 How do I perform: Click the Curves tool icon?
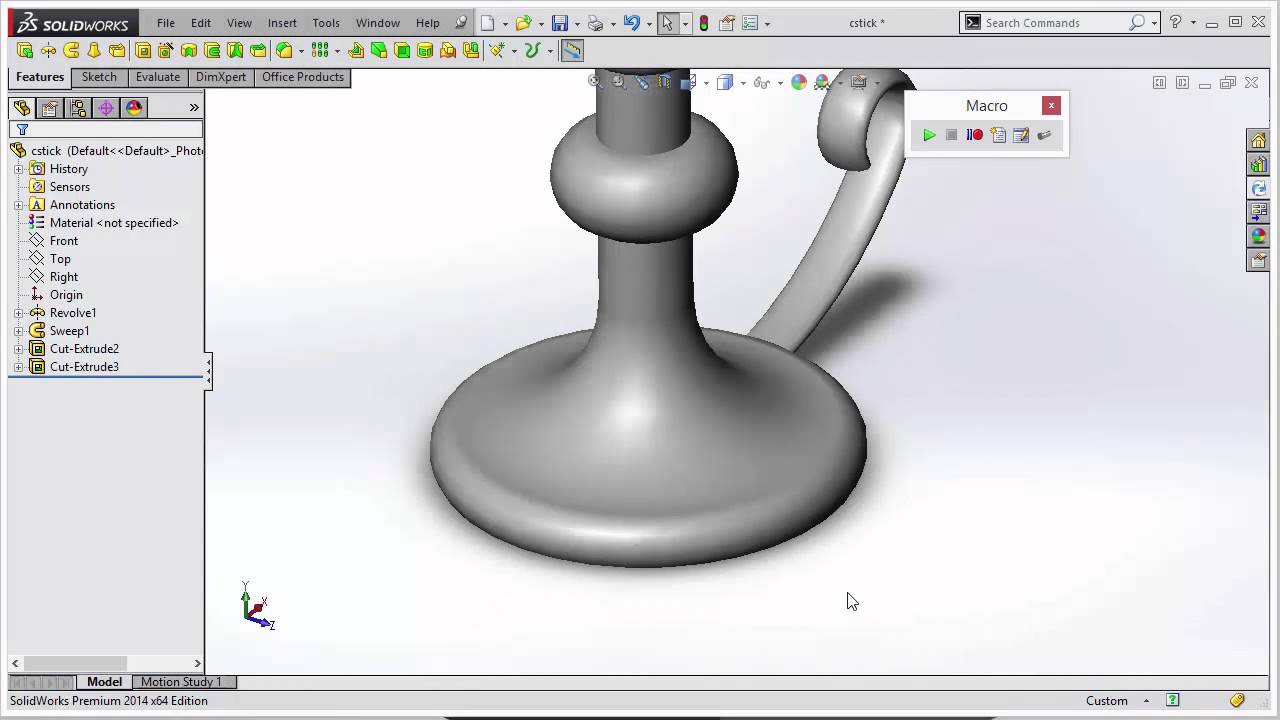coord(532,50)
